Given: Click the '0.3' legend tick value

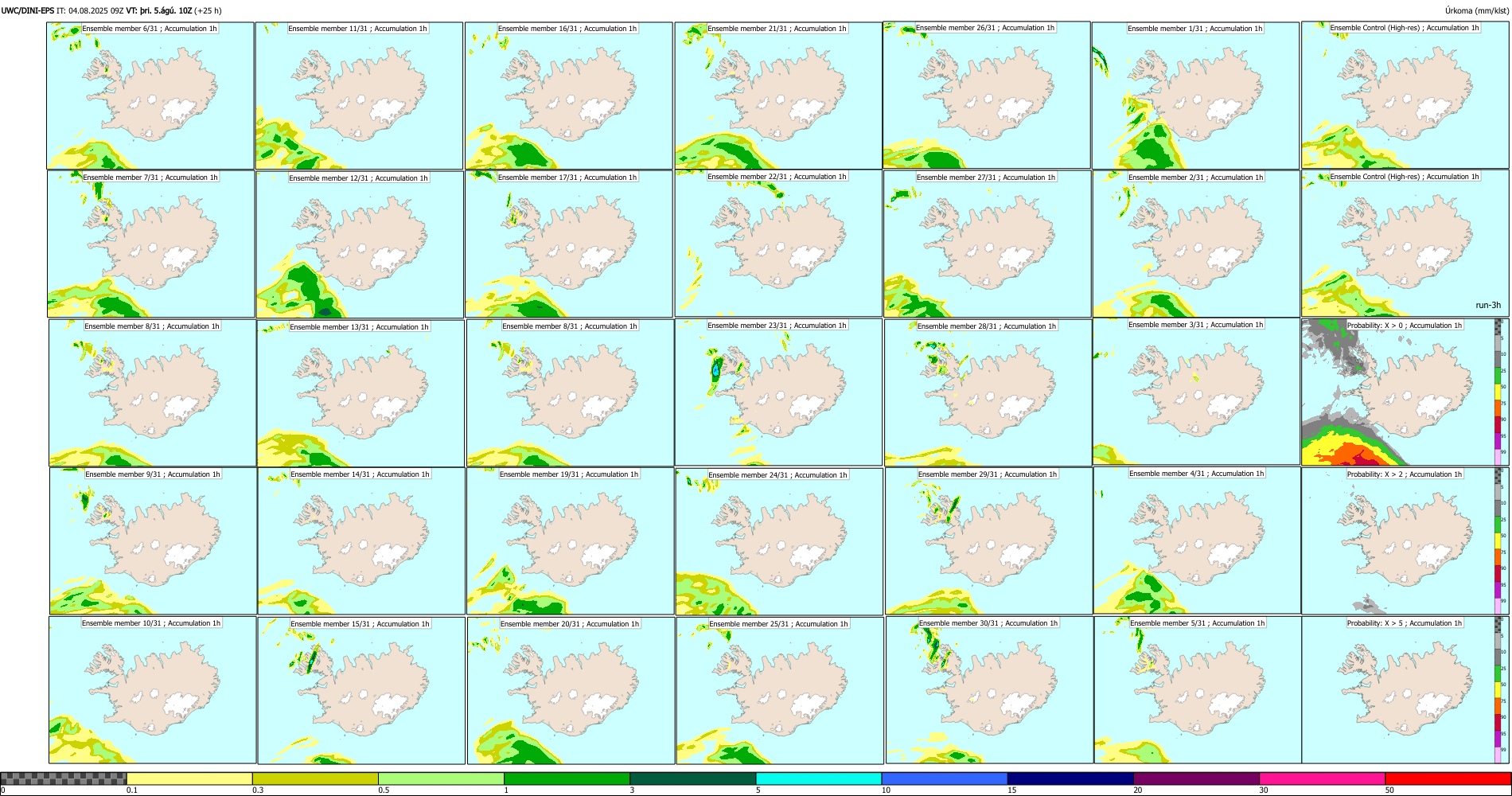Looking at the screenshot, I should pos(258,790).
